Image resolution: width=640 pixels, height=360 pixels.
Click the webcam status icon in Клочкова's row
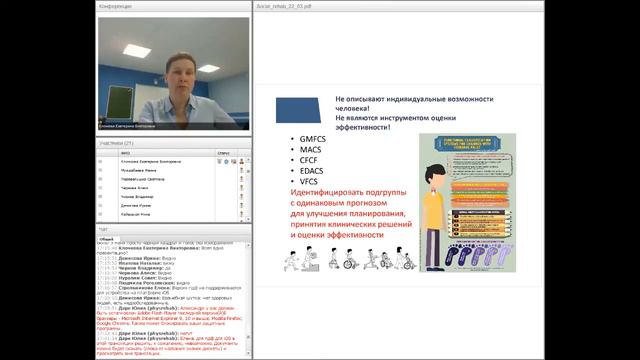click(233, 162)
